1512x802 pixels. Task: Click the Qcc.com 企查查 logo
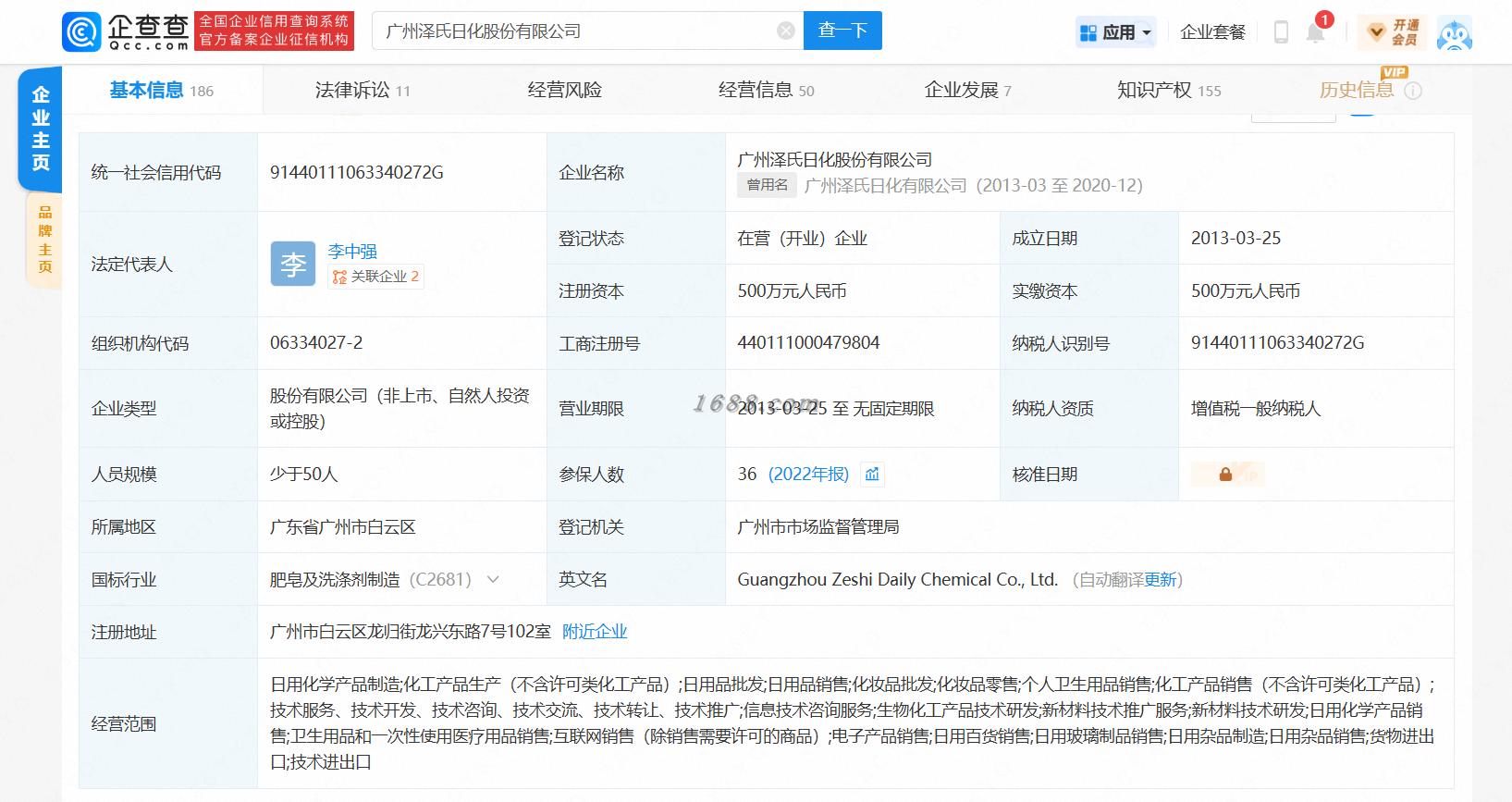[x=126, y=31]
